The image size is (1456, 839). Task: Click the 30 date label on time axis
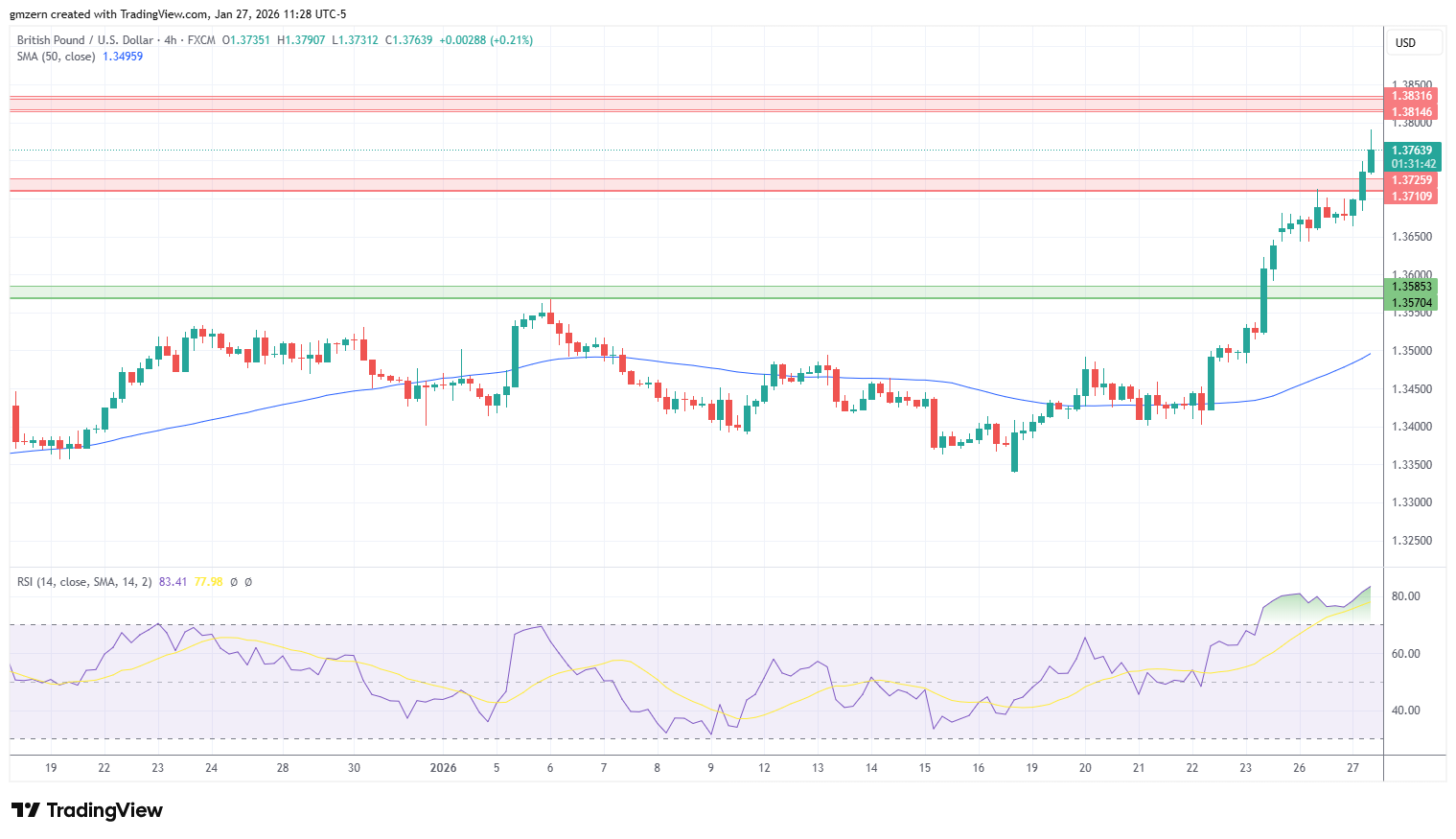point(354,768)
